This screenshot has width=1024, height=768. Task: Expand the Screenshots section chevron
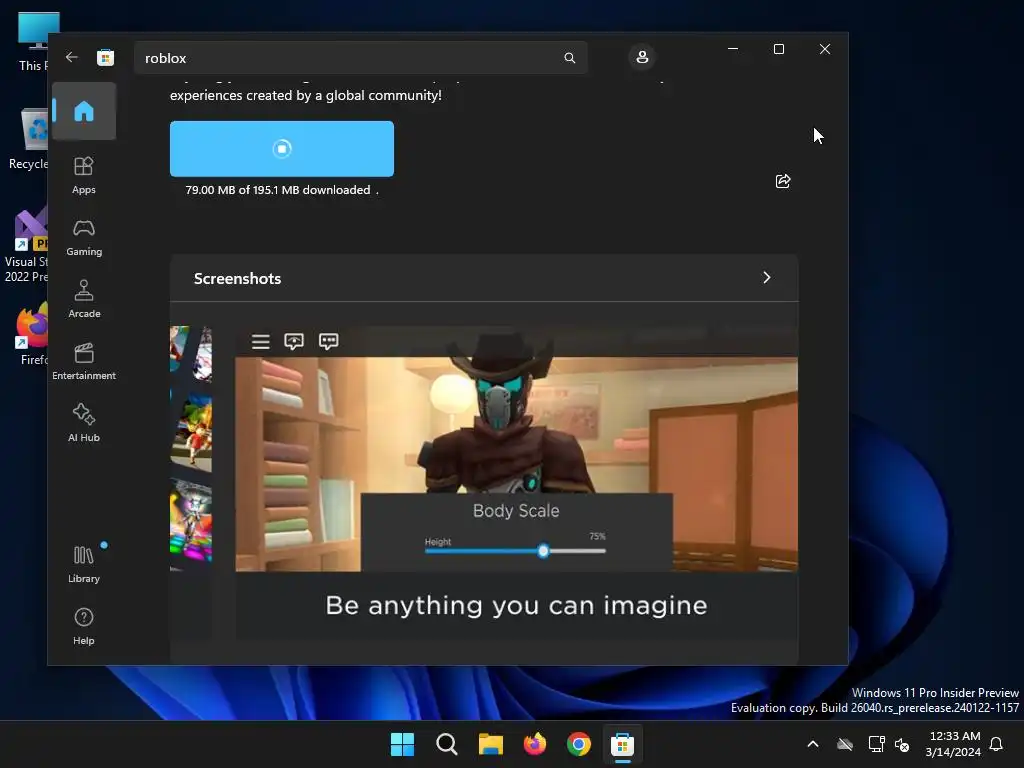[767, 278]
